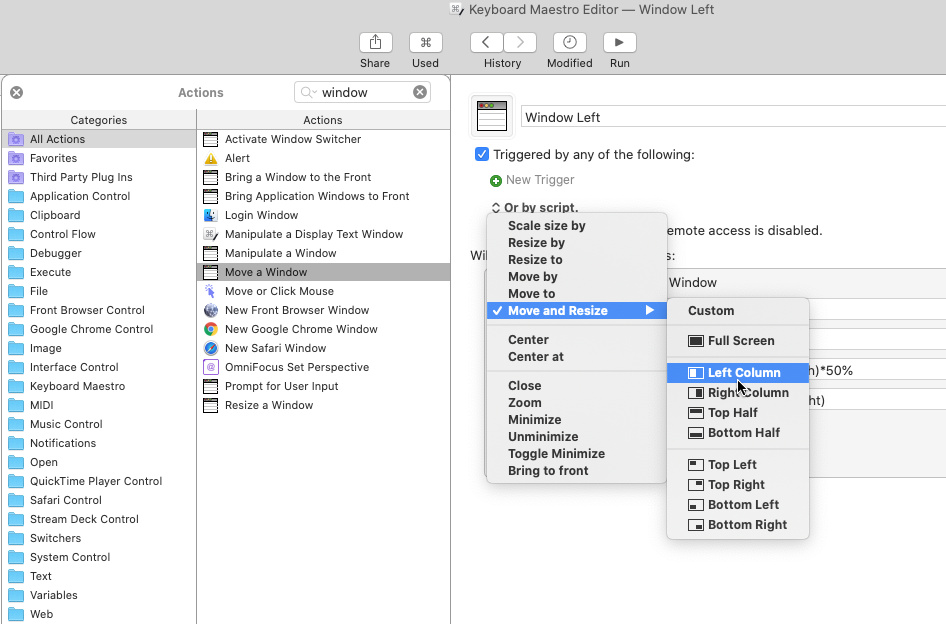
Task: Clear the window search text
Action: 420,92
